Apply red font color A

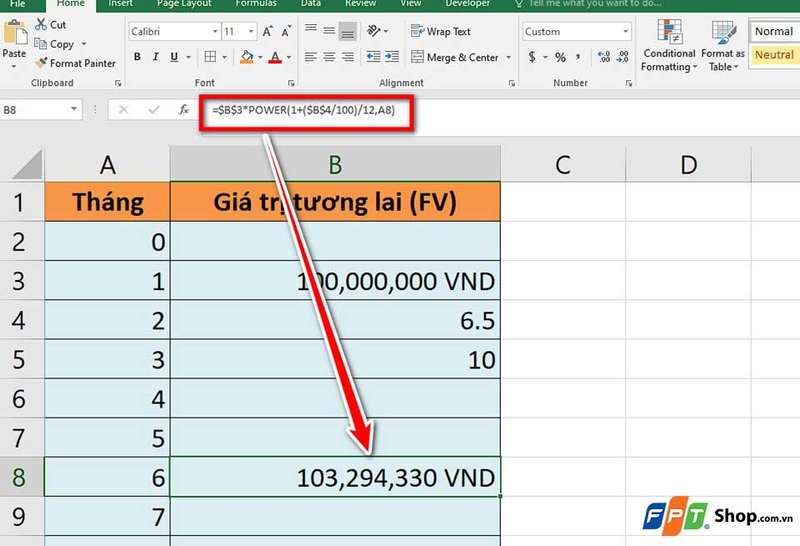[275, 57]
